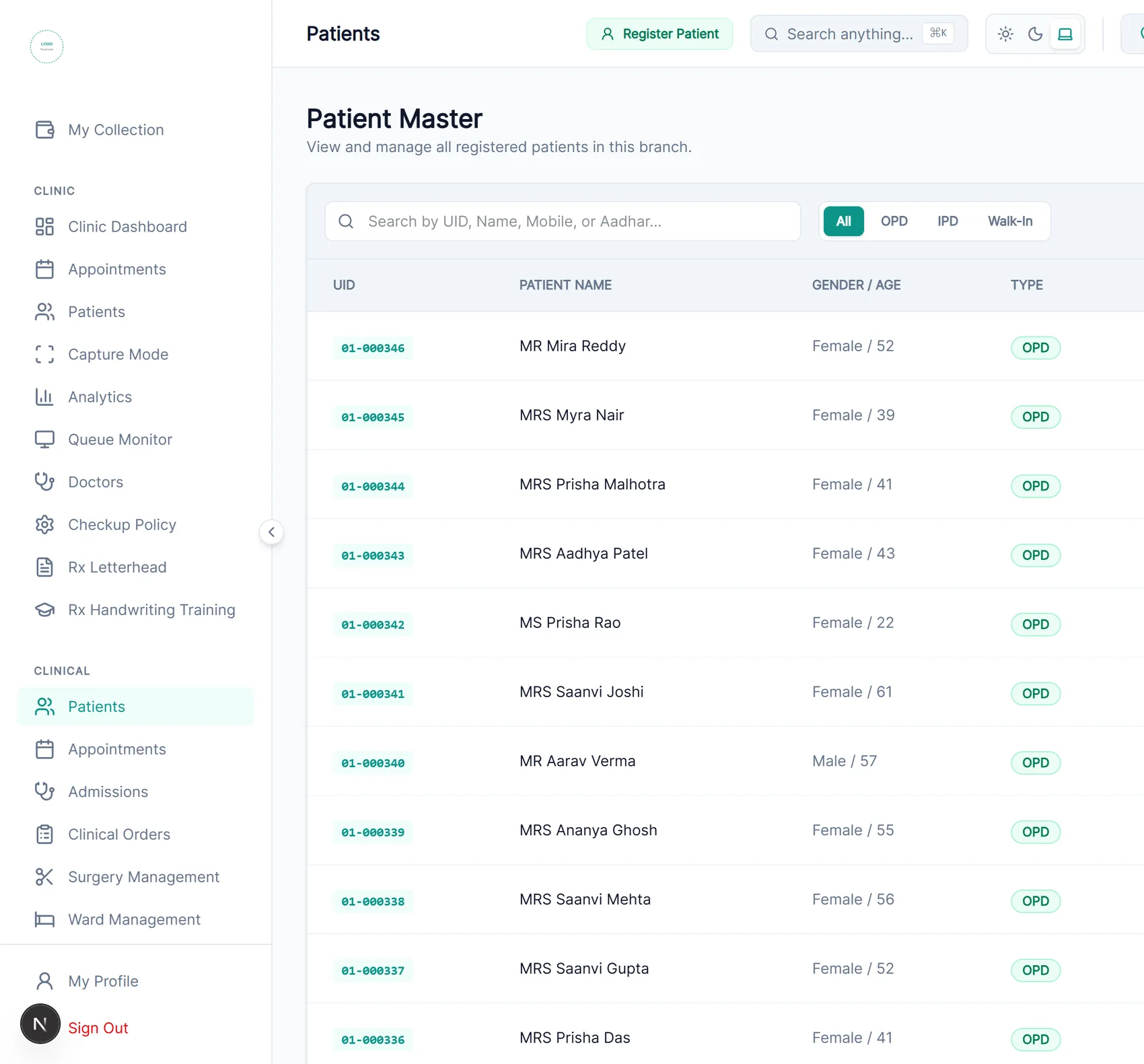Screen dimensions: 1144x1064
Task: Open Checkup Policy menu item
Action: tap(135, 525)
